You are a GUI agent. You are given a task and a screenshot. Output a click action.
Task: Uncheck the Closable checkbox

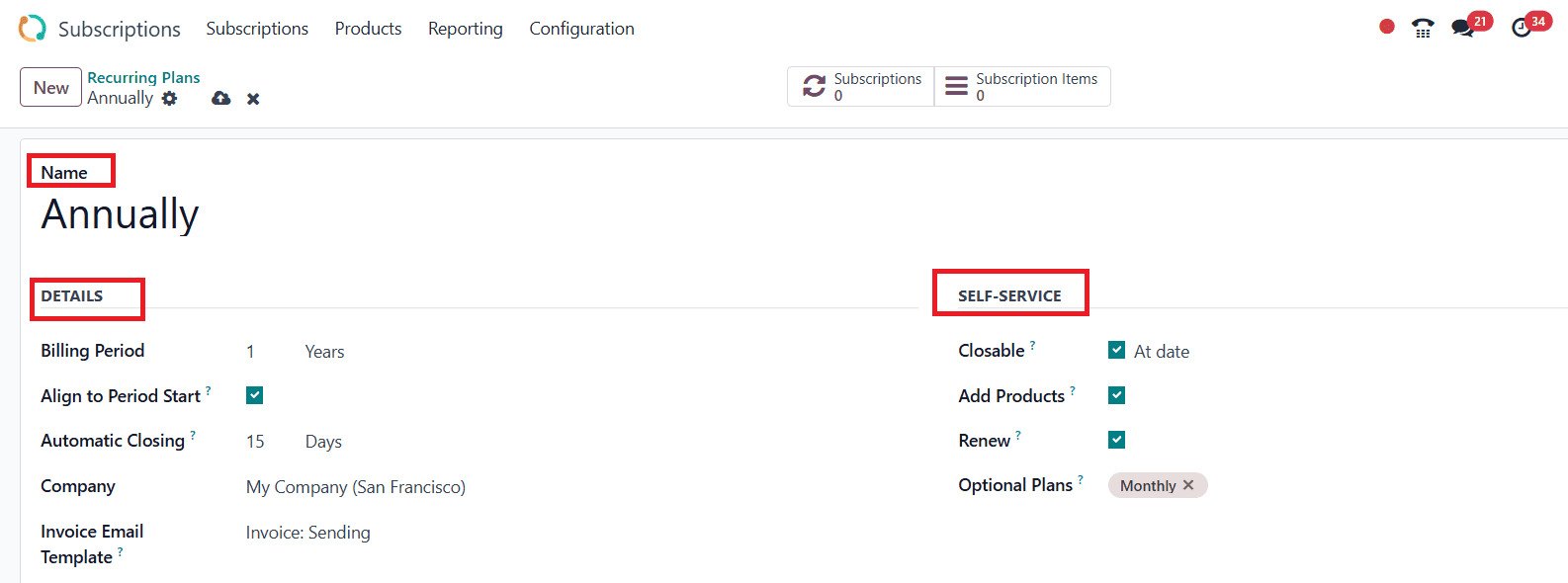1116,350
